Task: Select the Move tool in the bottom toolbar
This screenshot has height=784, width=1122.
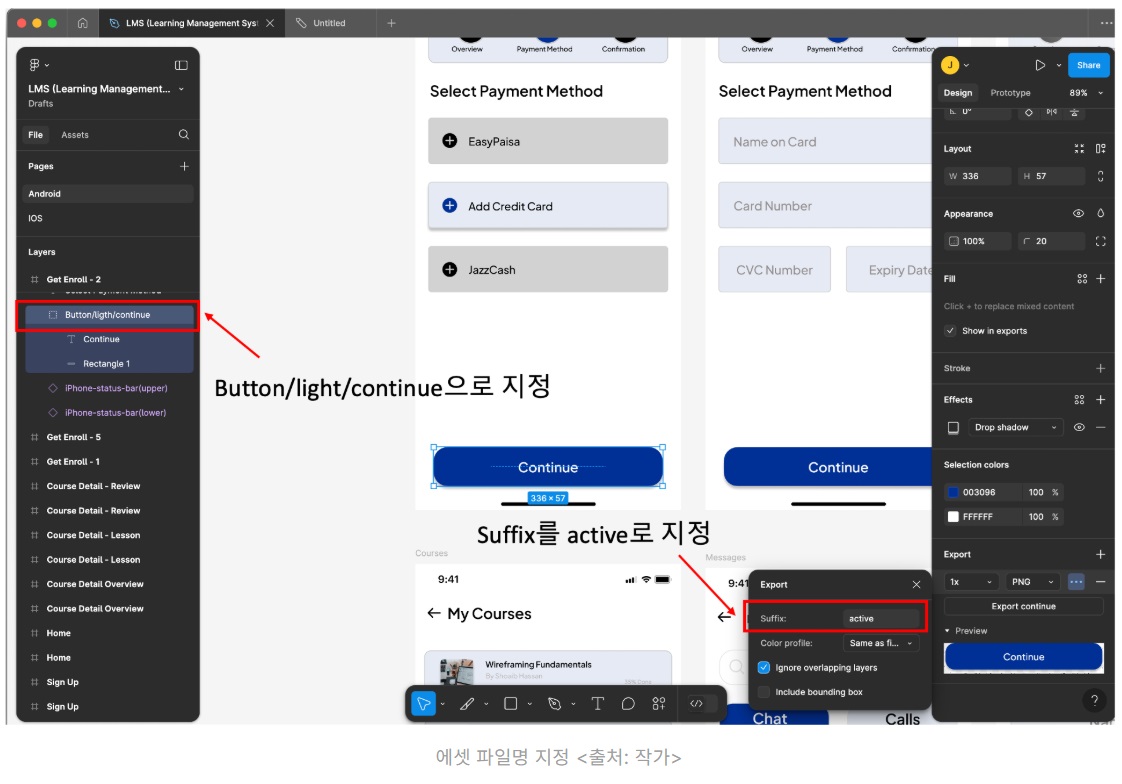Action: coord(424,704)
